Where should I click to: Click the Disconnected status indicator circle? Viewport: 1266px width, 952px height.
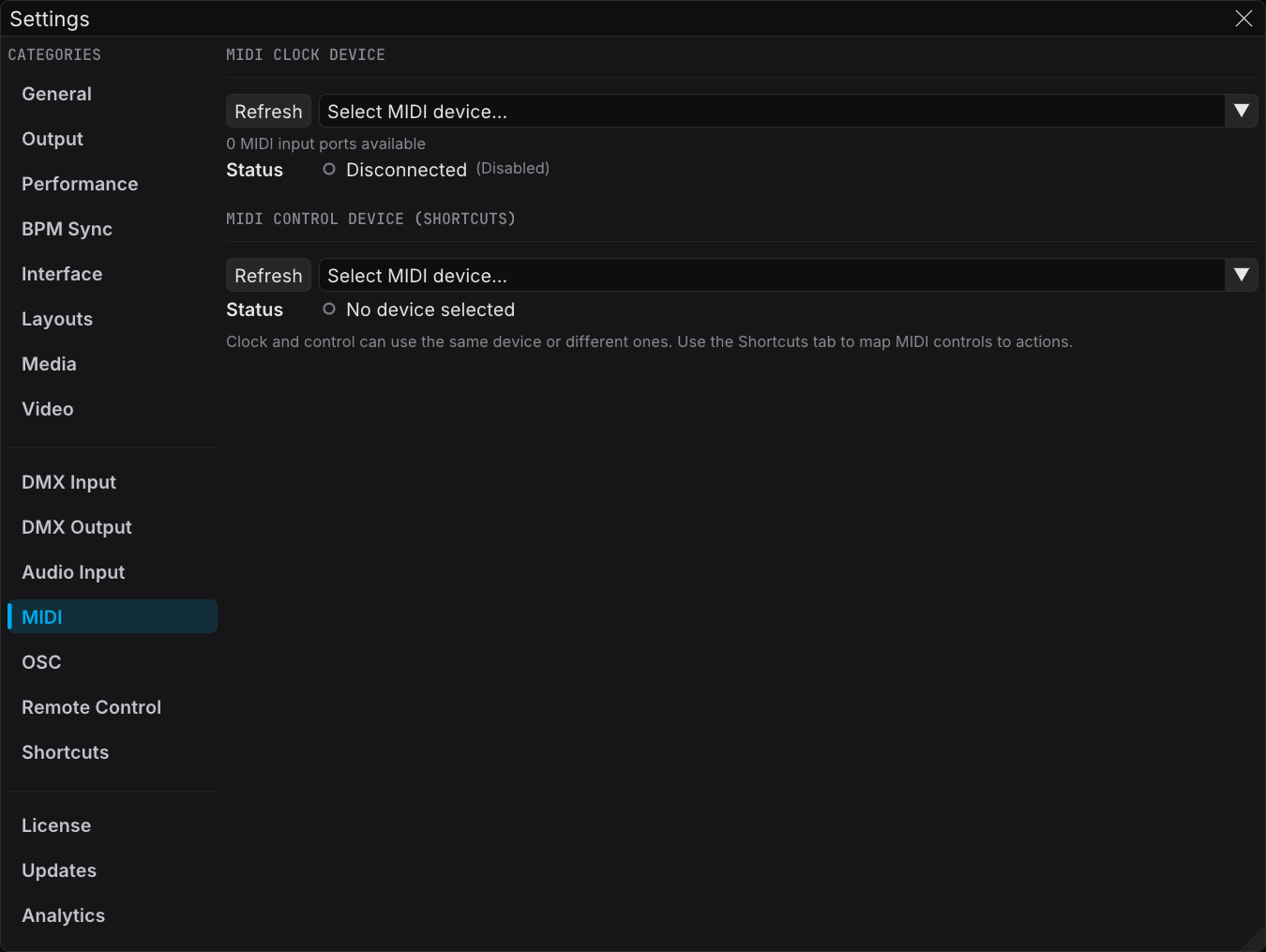coord(329,170)
